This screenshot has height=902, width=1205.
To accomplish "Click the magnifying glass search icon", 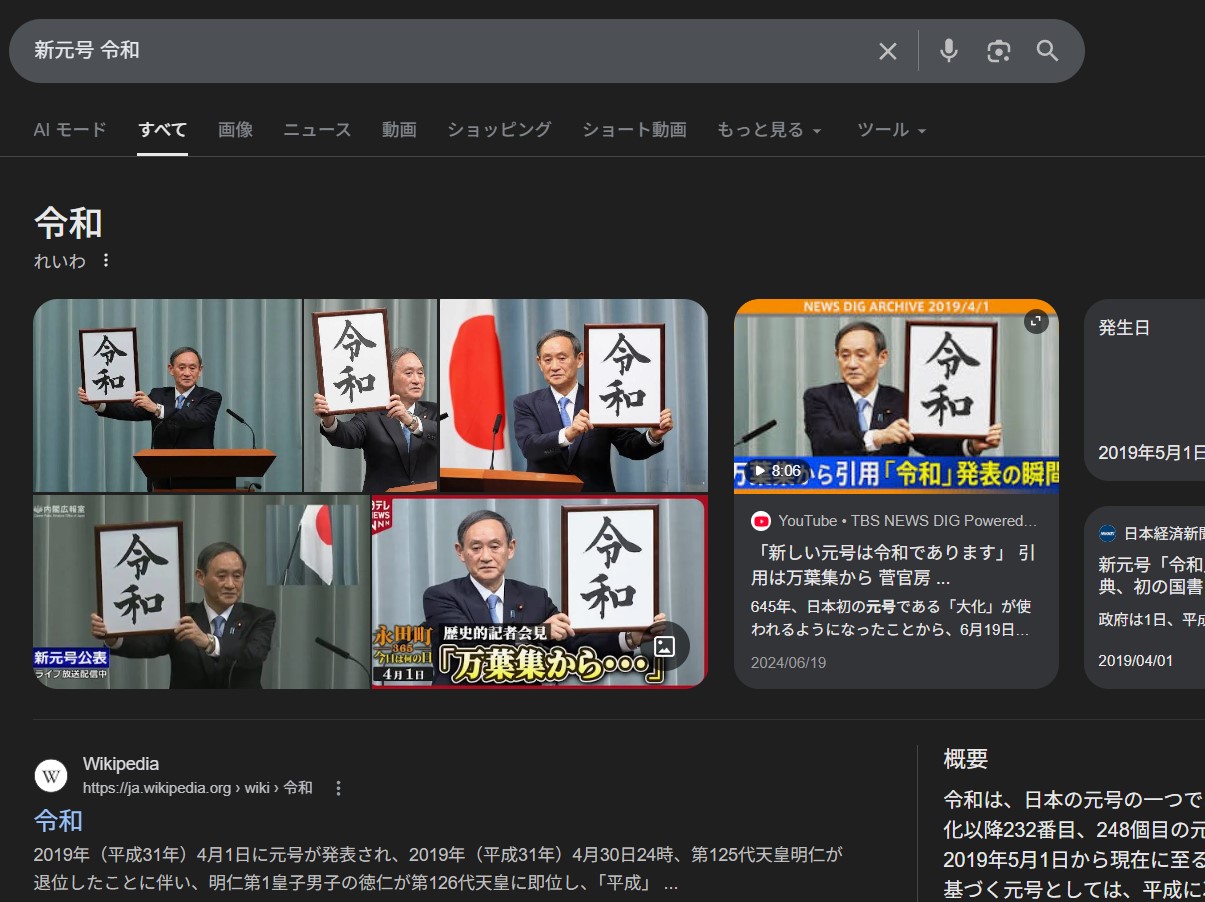I will (1047, 51).
